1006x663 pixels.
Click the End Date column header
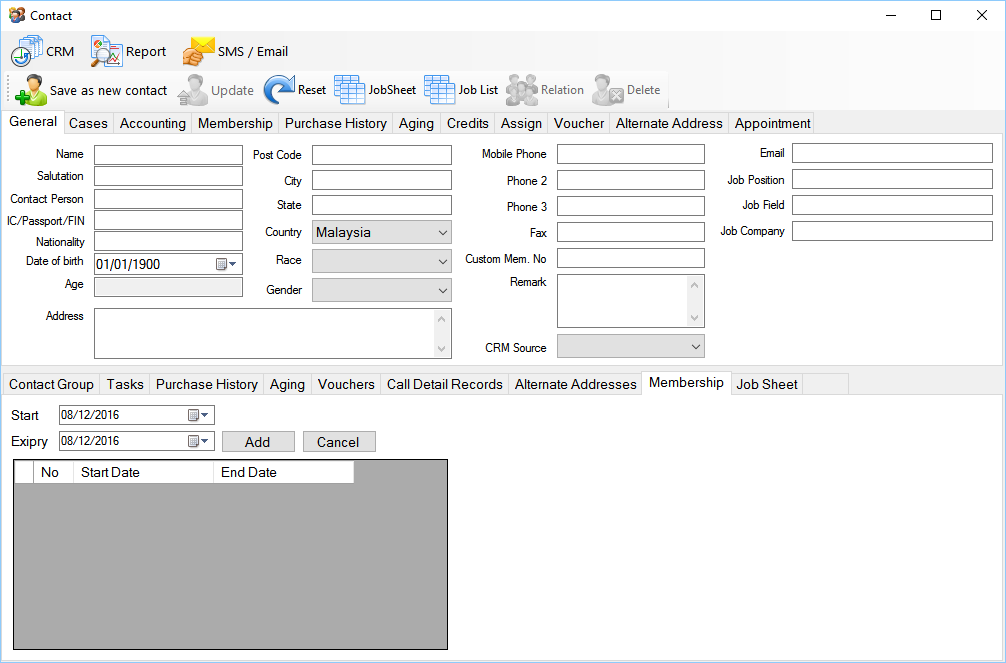coord(284,472)
